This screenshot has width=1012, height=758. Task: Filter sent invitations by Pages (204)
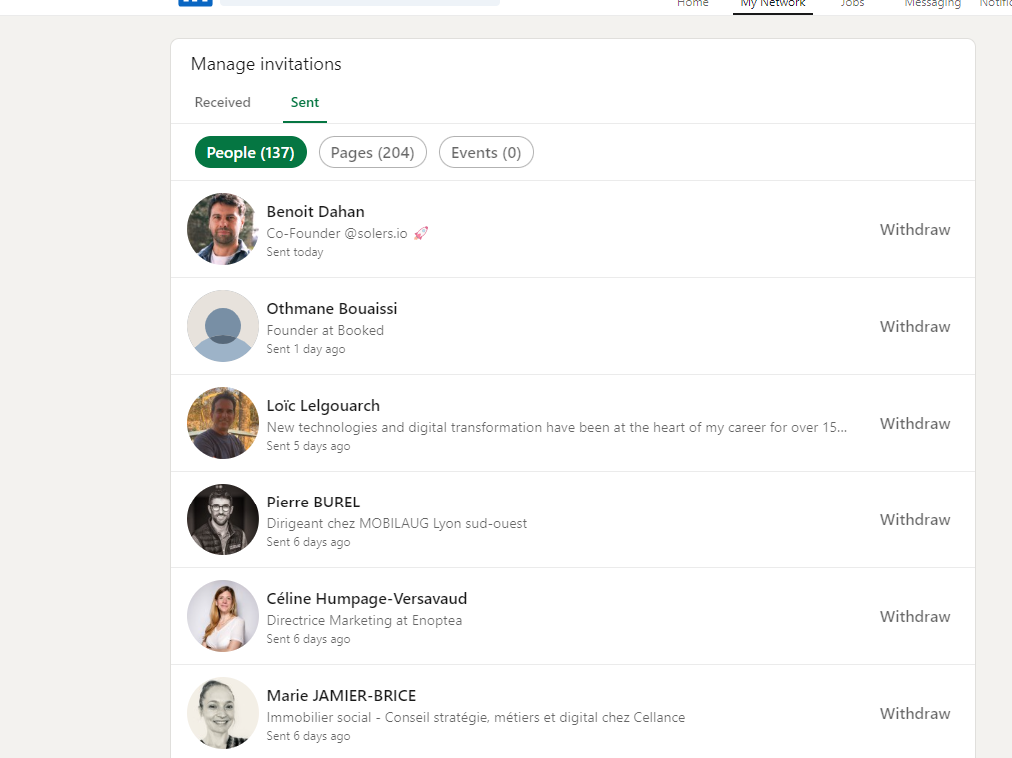tap(372, 152)
